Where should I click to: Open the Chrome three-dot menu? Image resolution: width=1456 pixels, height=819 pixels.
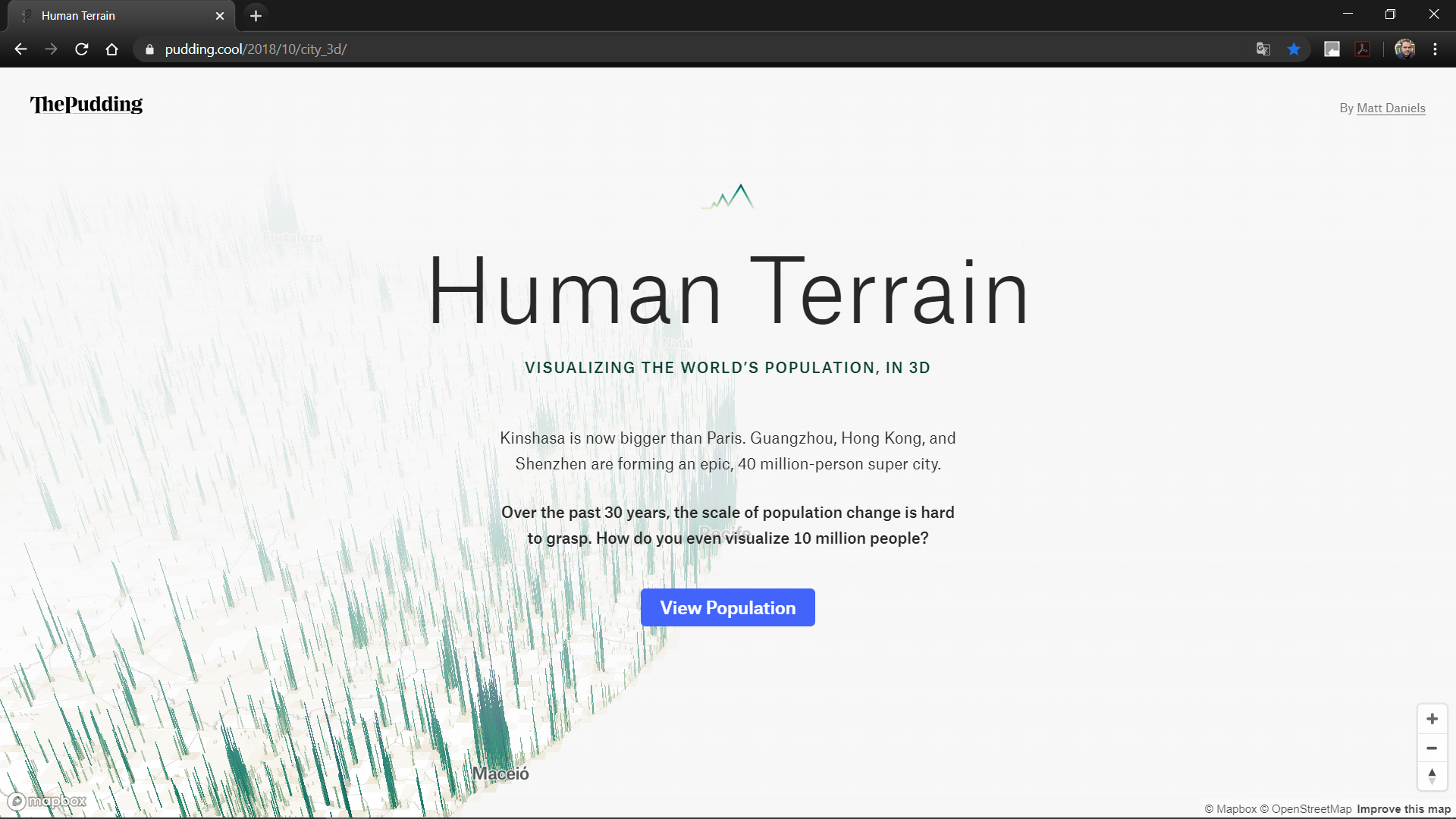pyautogui.click(x=1435, y=49)
